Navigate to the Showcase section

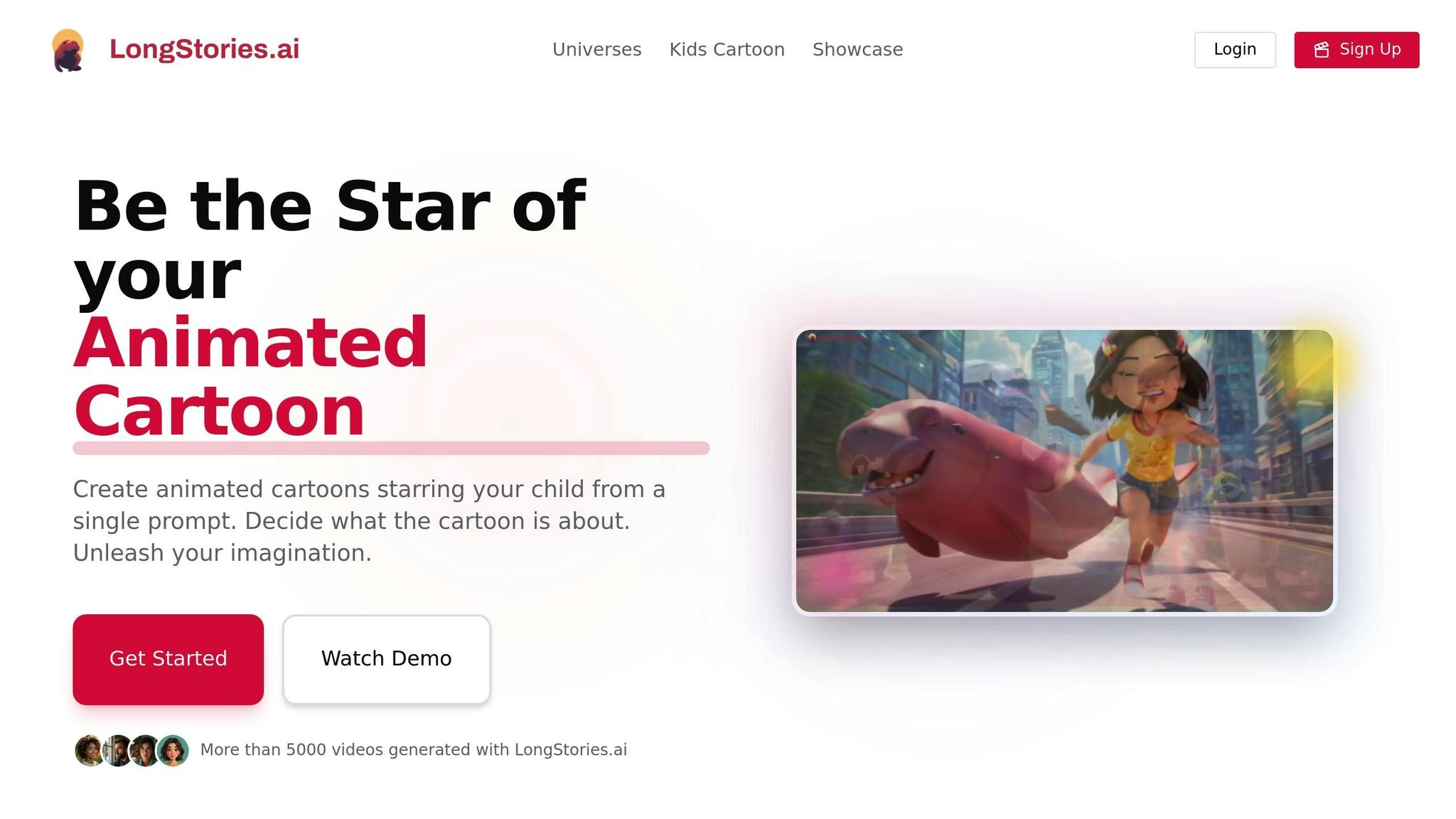click(857, 50)
